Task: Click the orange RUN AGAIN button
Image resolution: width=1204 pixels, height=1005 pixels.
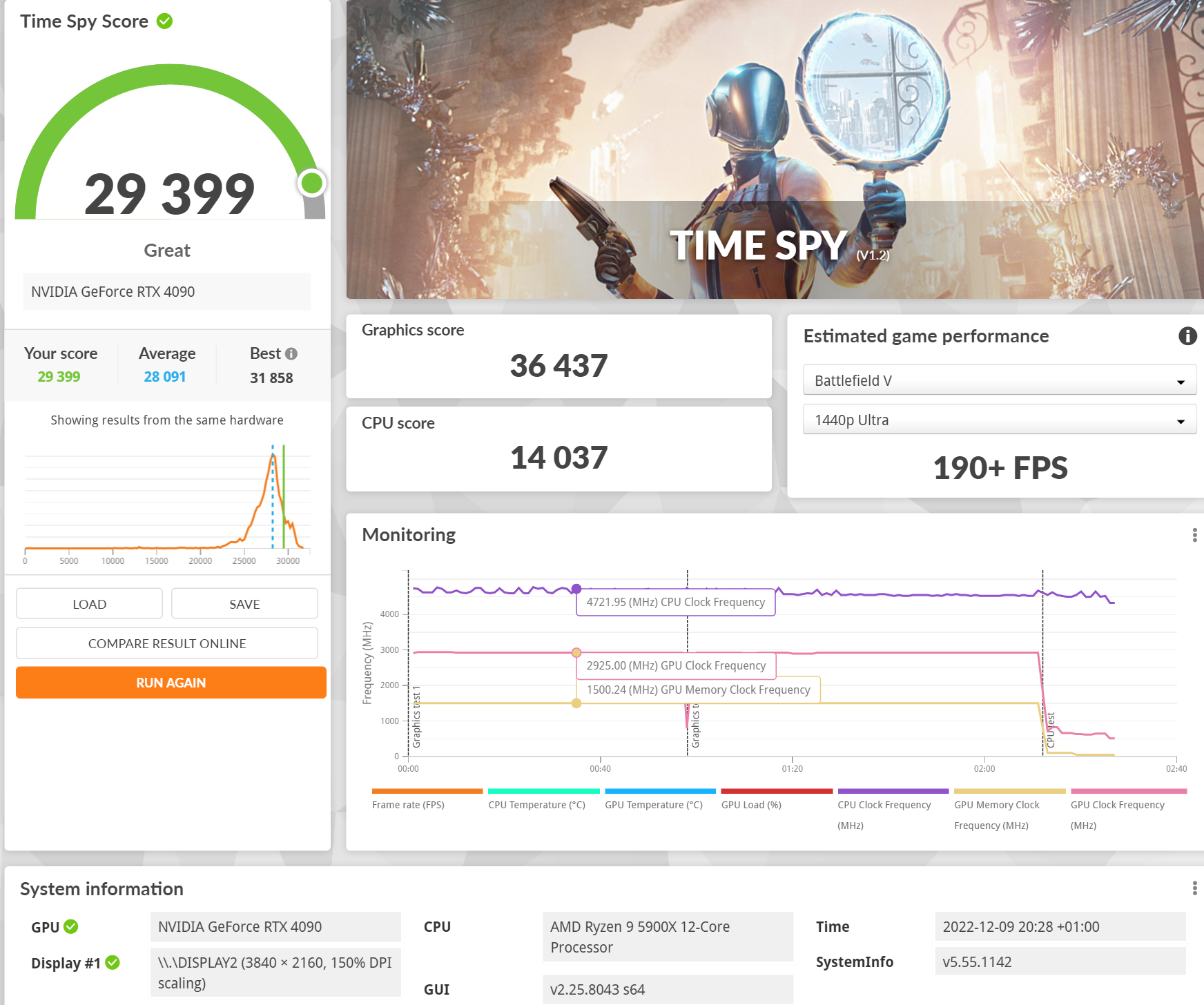Action: click(171, 683)
